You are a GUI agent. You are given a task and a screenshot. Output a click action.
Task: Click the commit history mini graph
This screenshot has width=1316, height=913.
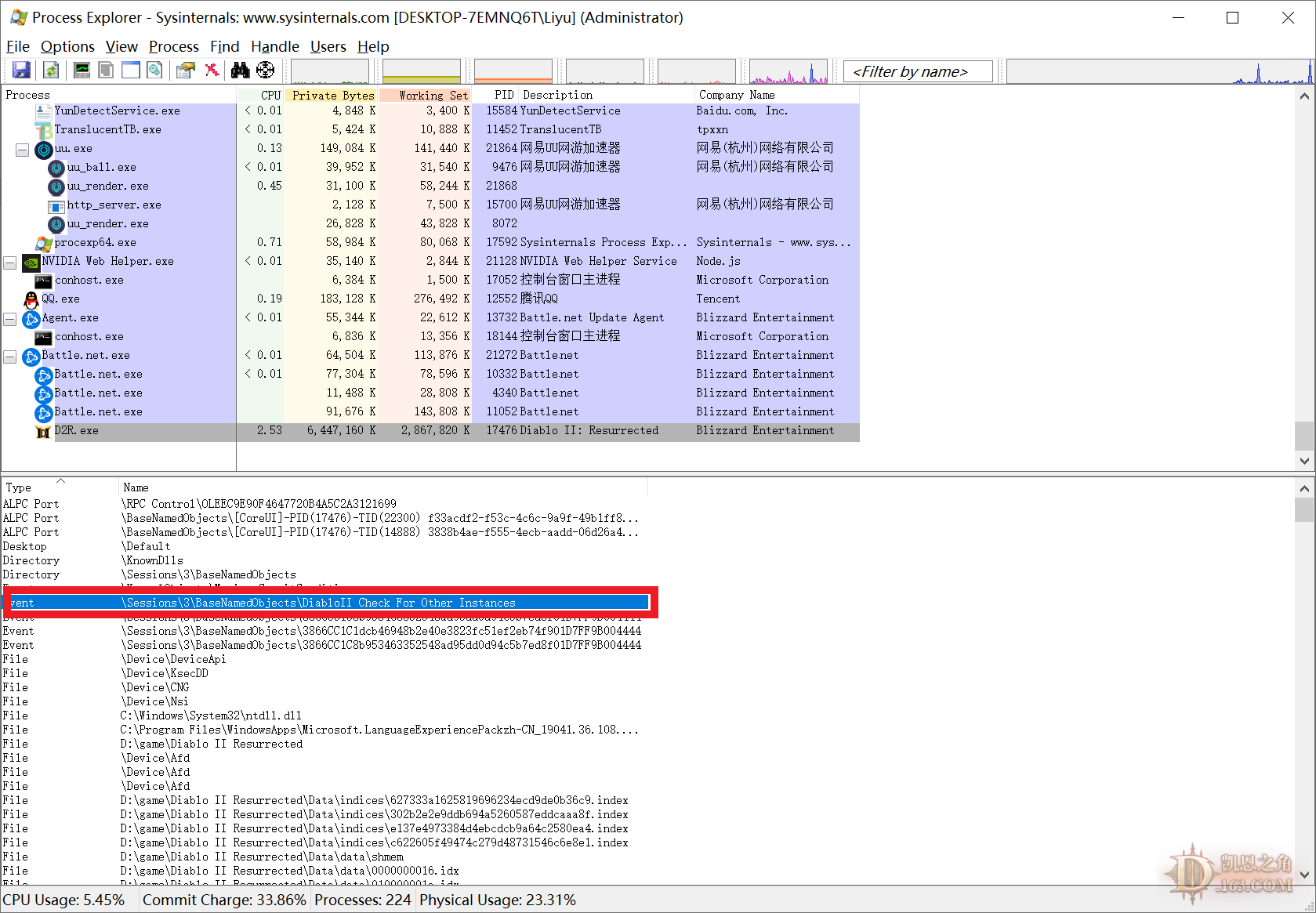pyautogui.click(x=422, y=71)
